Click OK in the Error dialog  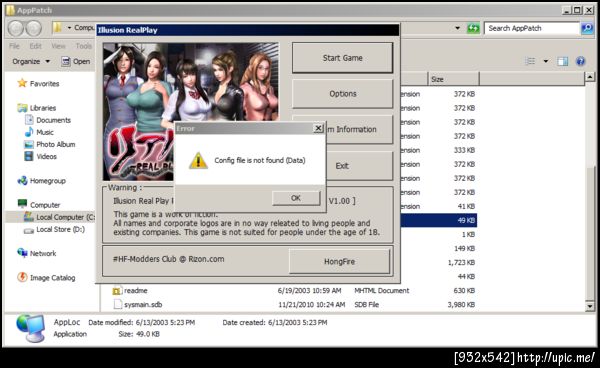tap(296, 198)
